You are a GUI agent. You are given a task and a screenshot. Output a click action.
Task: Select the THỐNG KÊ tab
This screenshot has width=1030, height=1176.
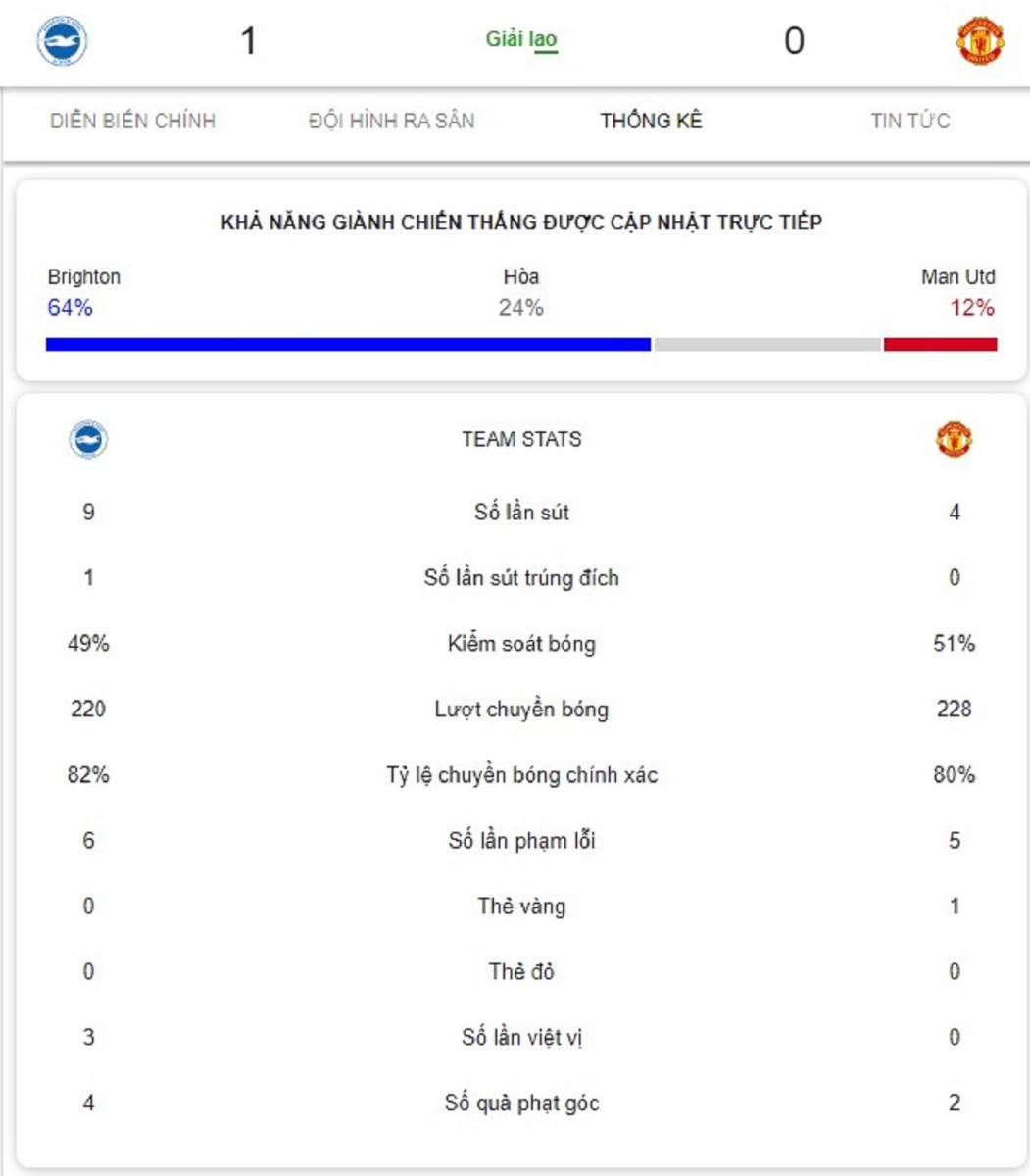(x=651, y=121)
